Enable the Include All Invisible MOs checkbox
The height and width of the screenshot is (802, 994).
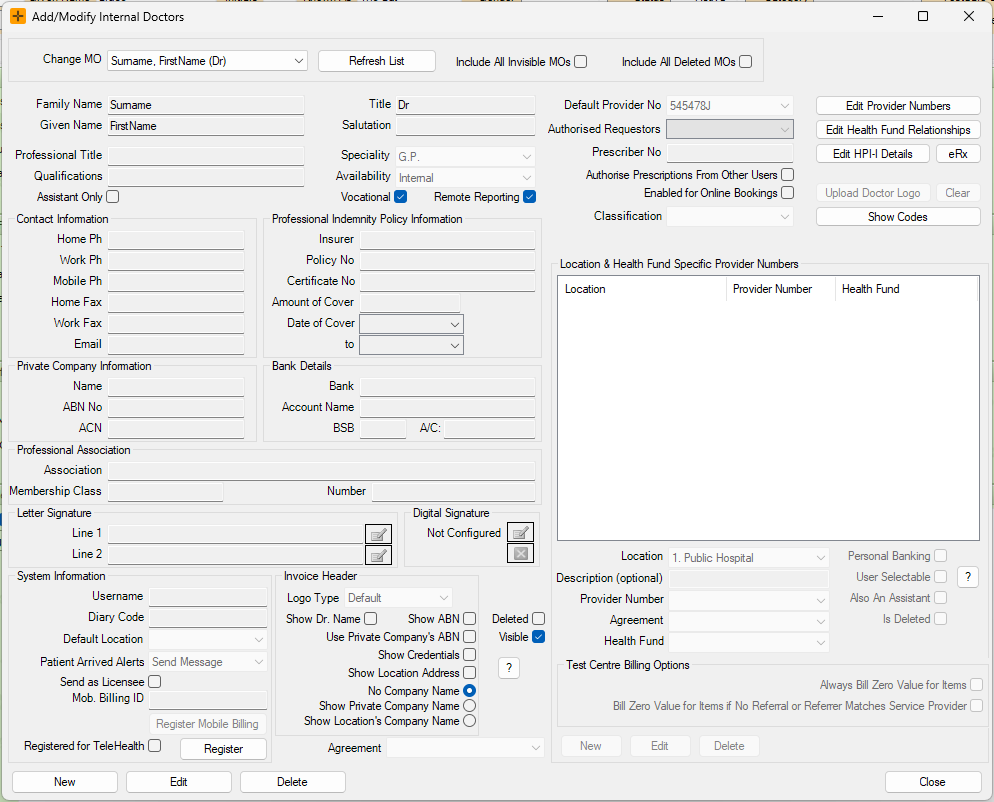click(581, 62)
